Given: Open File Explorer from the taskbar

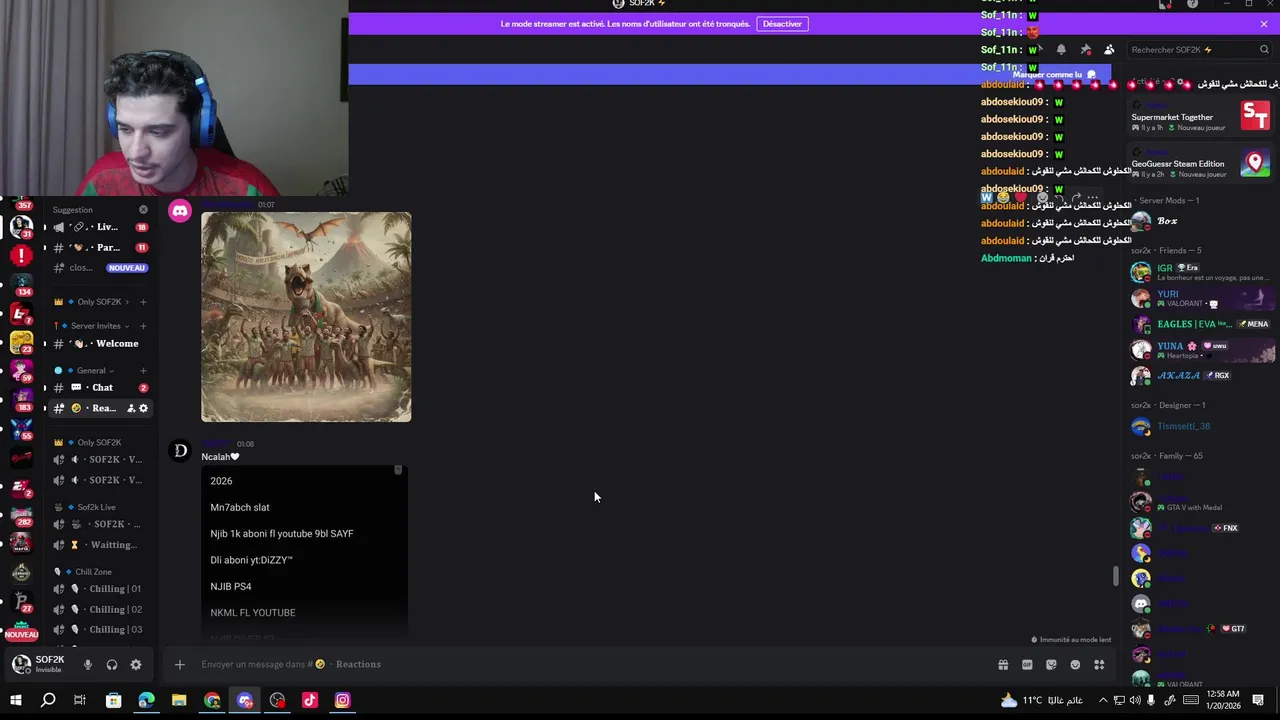Looking at the screenshot, I should click(x=179, y=700).
